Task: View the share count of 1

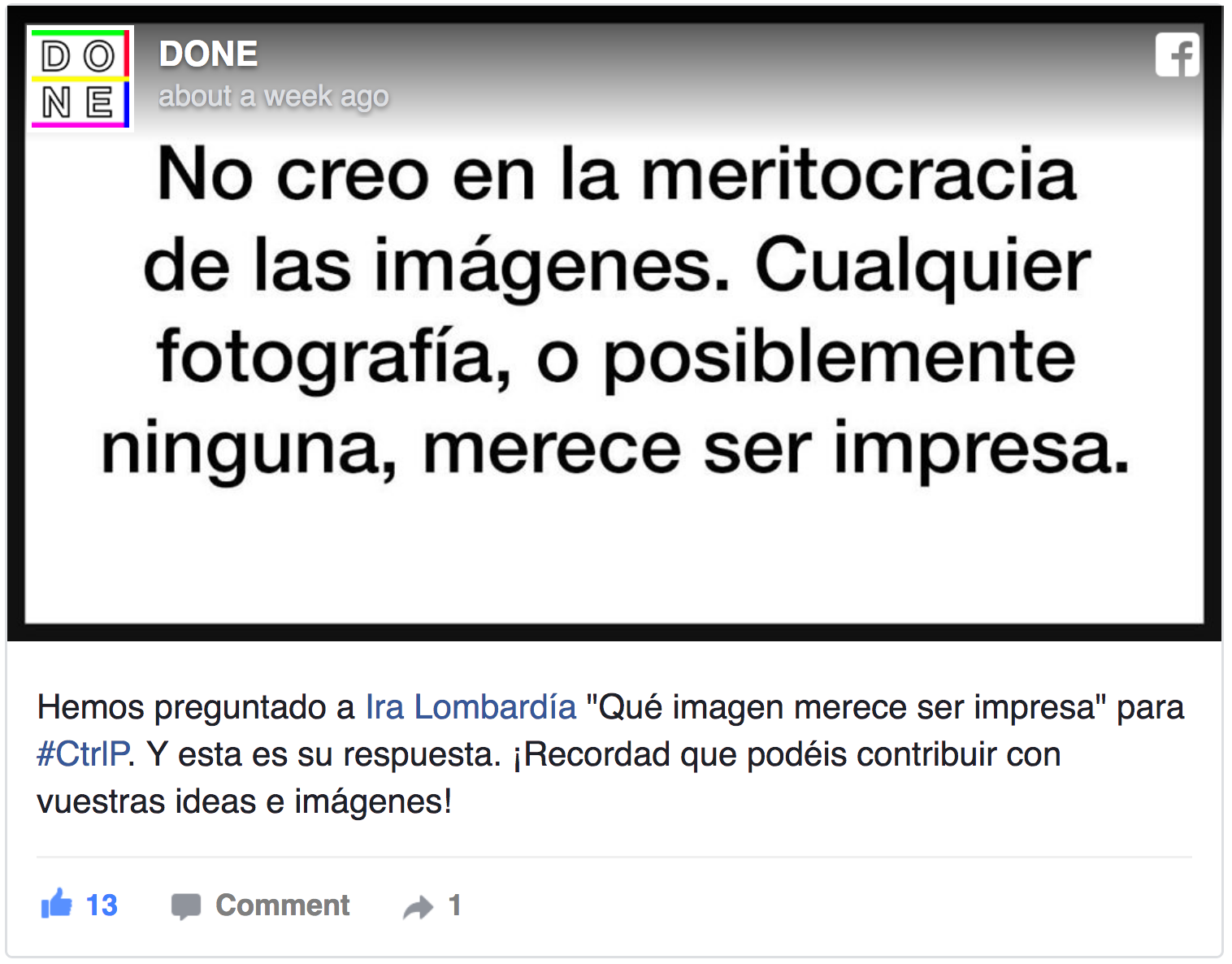Action: pos(454,905)
